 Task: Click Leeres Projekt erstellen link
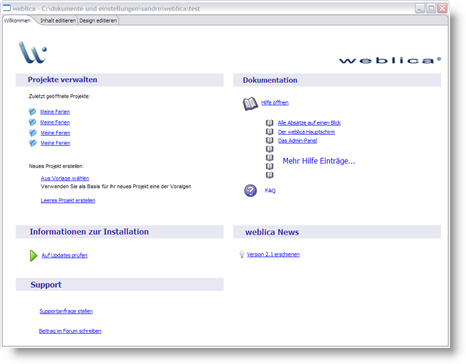coord(68,200)
